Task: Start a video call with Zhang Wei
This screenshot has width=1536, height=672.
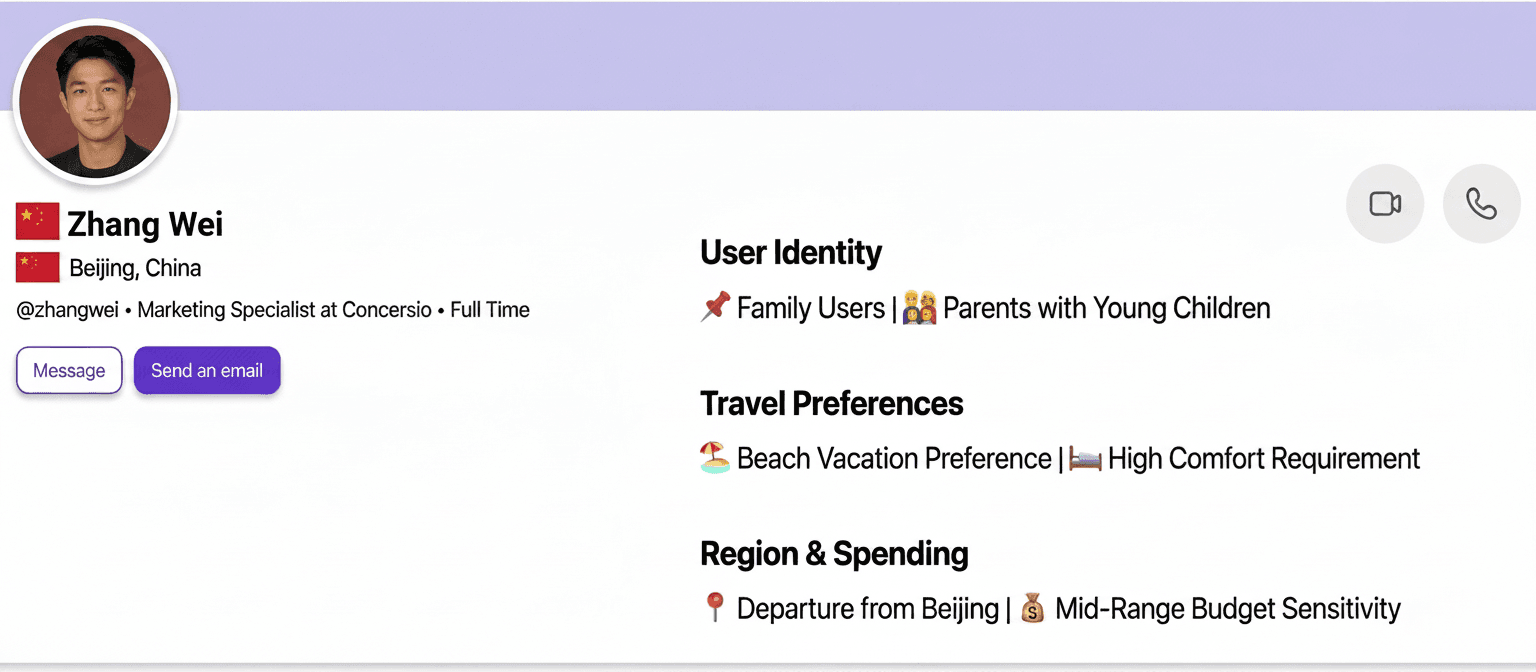Action: tap(1385, 204)
